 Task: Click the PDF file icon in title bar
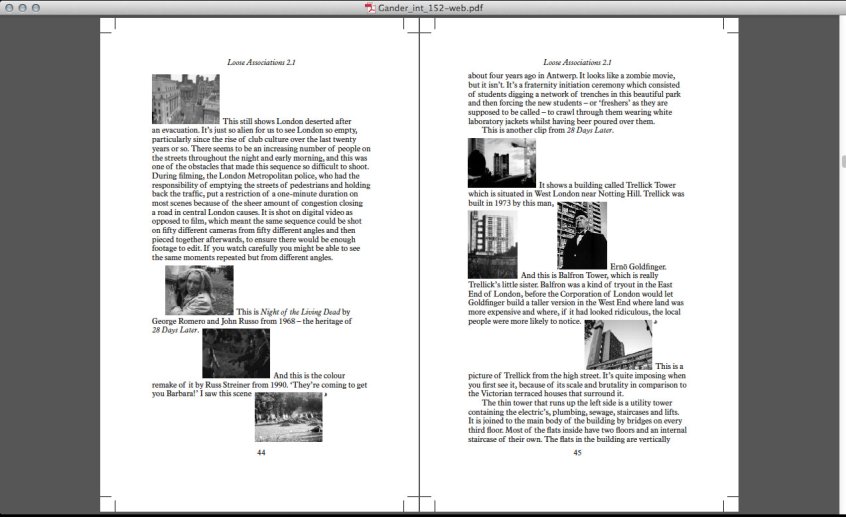(370, 8)
